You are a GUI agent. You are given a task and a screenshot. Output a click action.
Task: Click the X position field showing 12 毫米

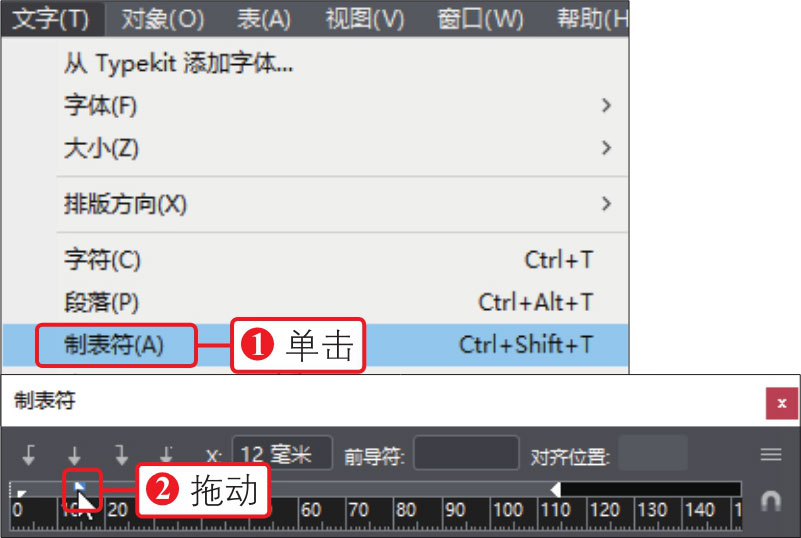pos(282,454)
